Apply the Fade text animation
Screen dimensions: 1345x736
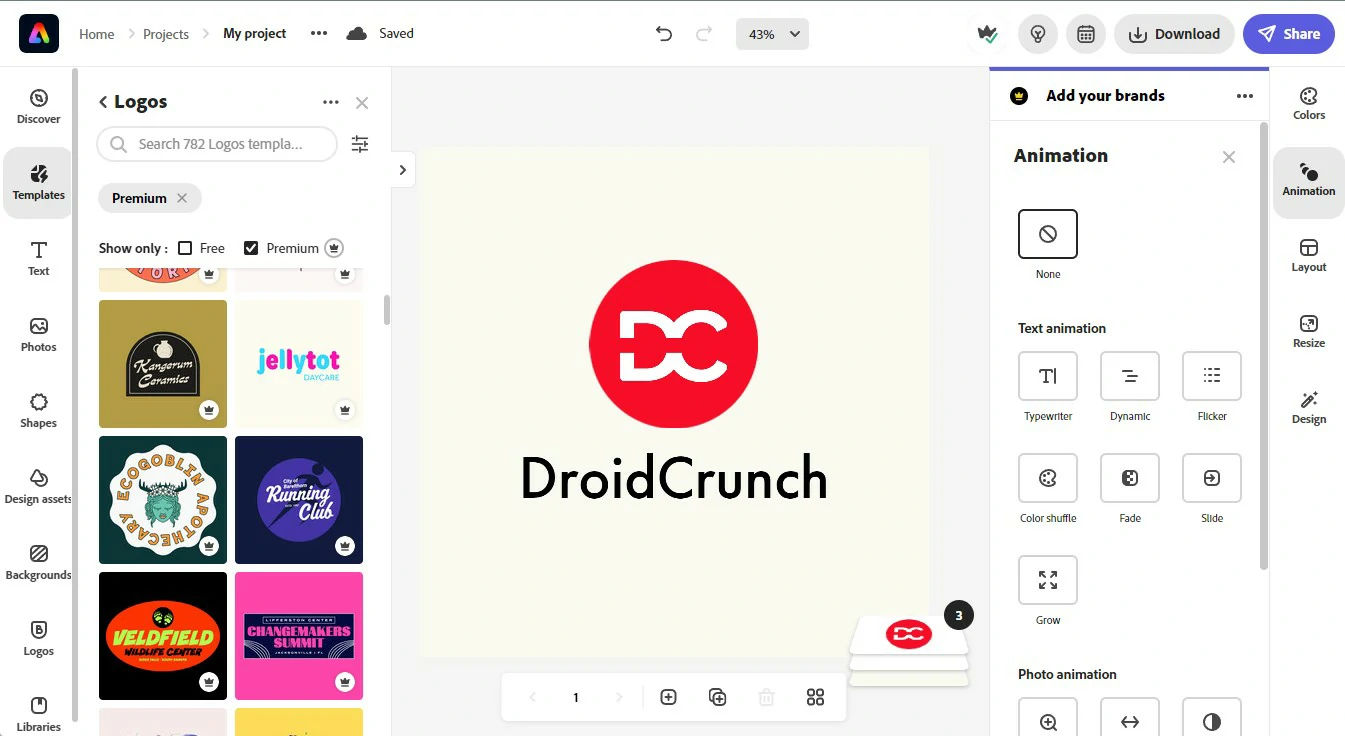1130,478
